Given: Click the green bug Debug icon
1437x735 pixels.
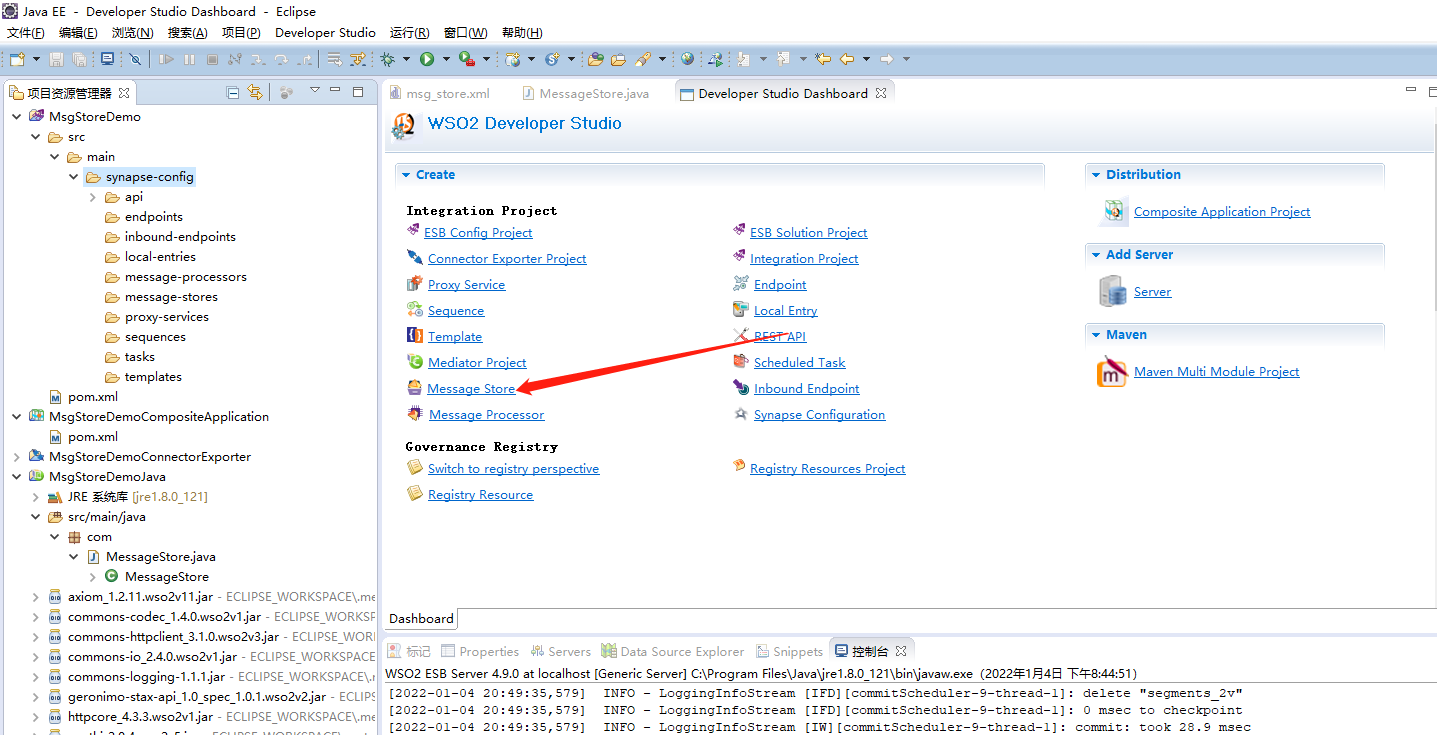Looking at the screenshot, I should [388, 59].
